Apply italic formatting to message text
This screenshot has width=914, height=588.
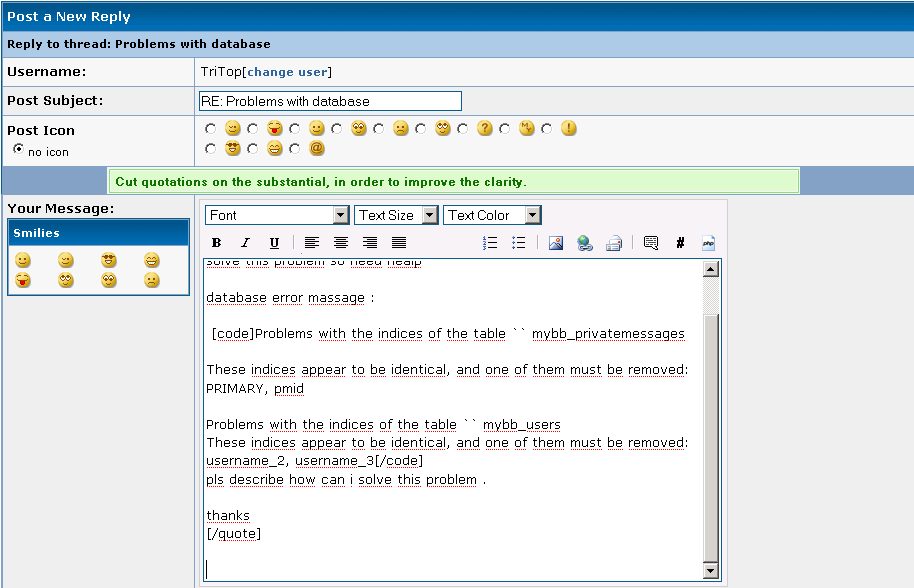245,243
